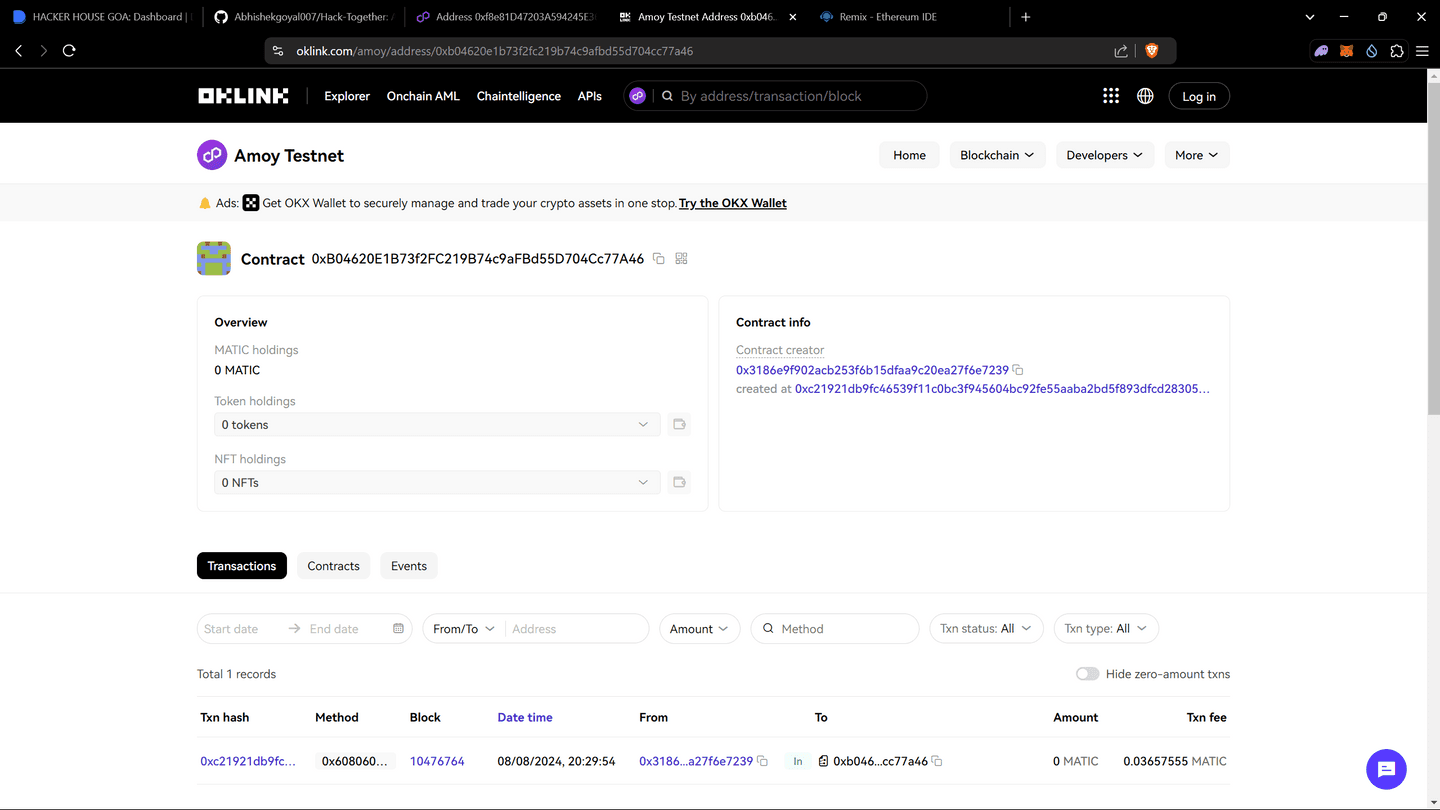
Task: Switch to the Abhishekgoyal007 GitHub tab
Action: [x=303, y=17]
